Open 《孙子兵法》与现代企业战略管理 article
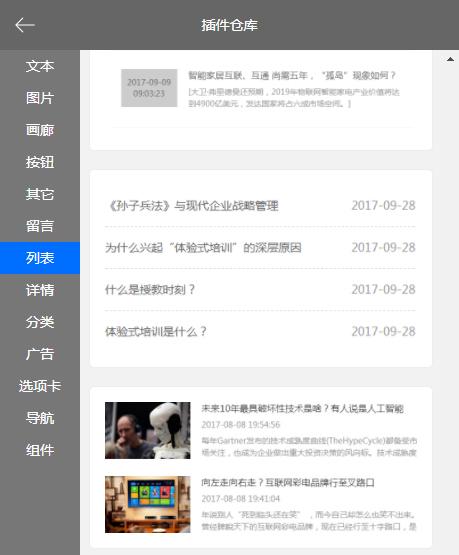 [192, 206]
